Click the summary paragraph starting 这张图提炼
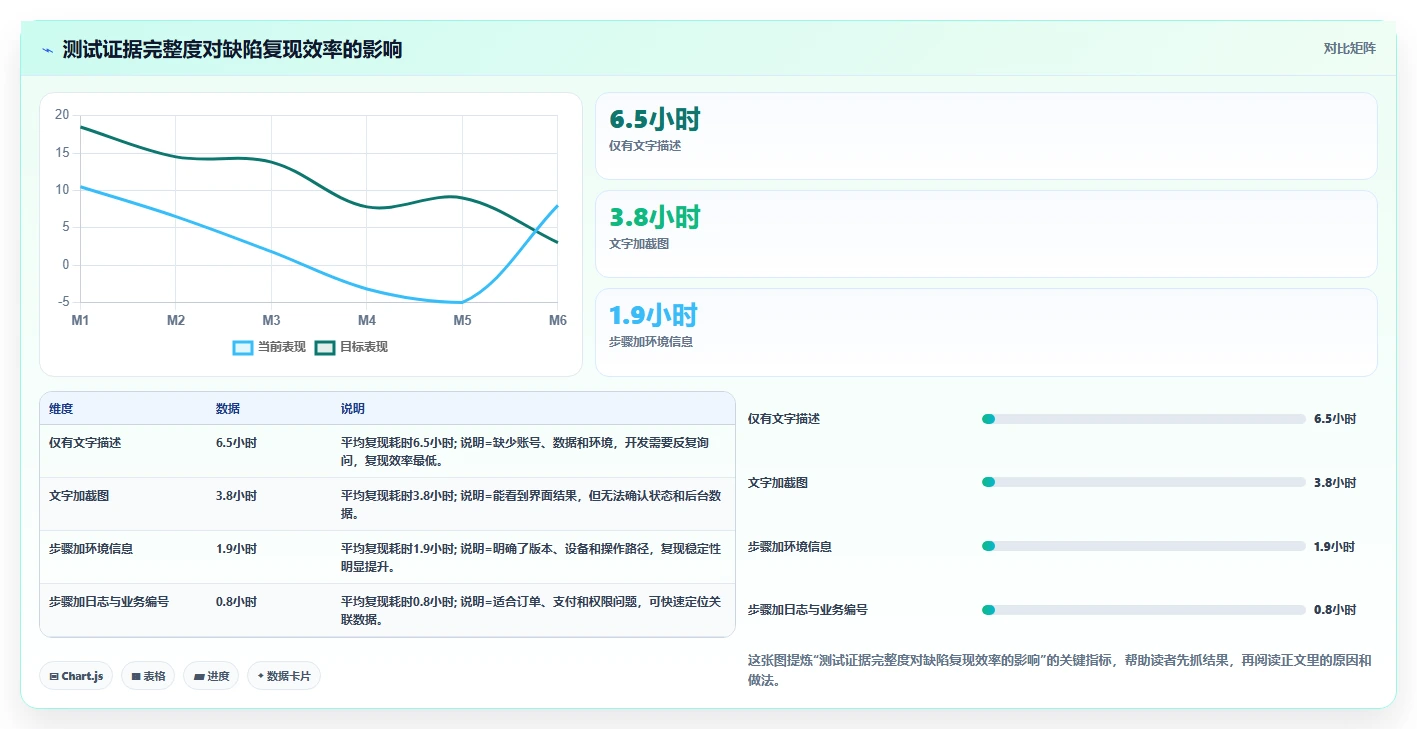Image resolution: width=1417 pixels, height=729 pixels. pyautogui.click(x=1060, y=670)
